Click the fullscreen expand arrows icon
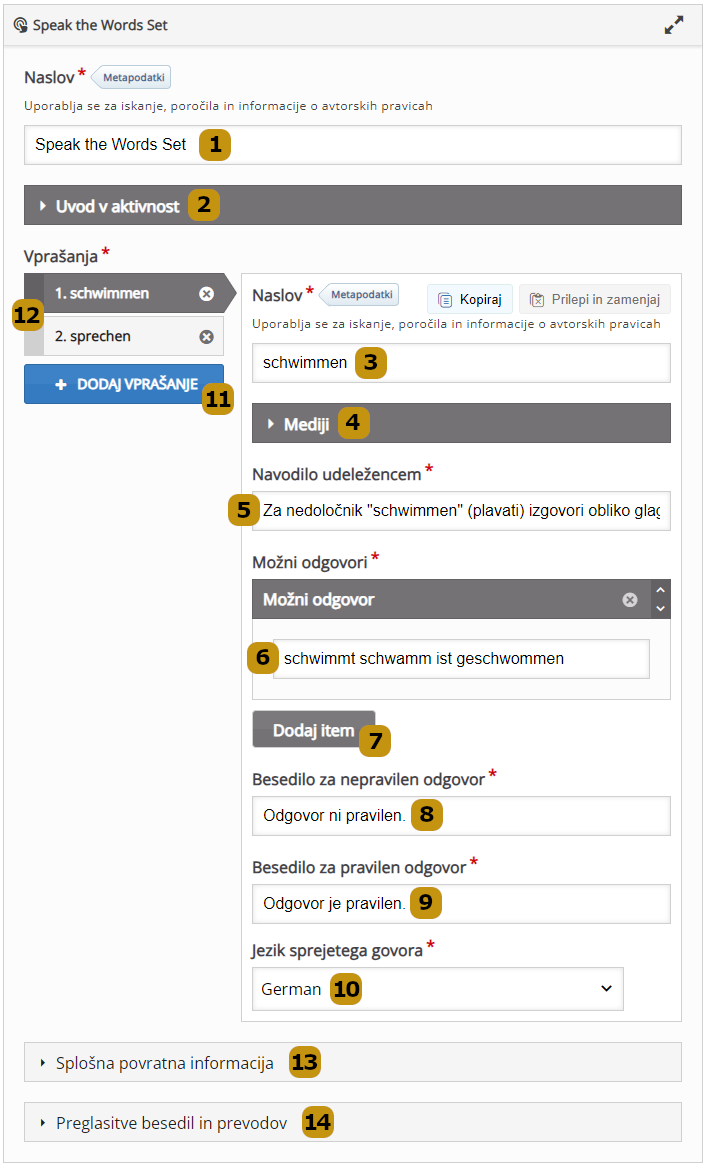Viewport: 706px width, 1166px height. [674, 26]
